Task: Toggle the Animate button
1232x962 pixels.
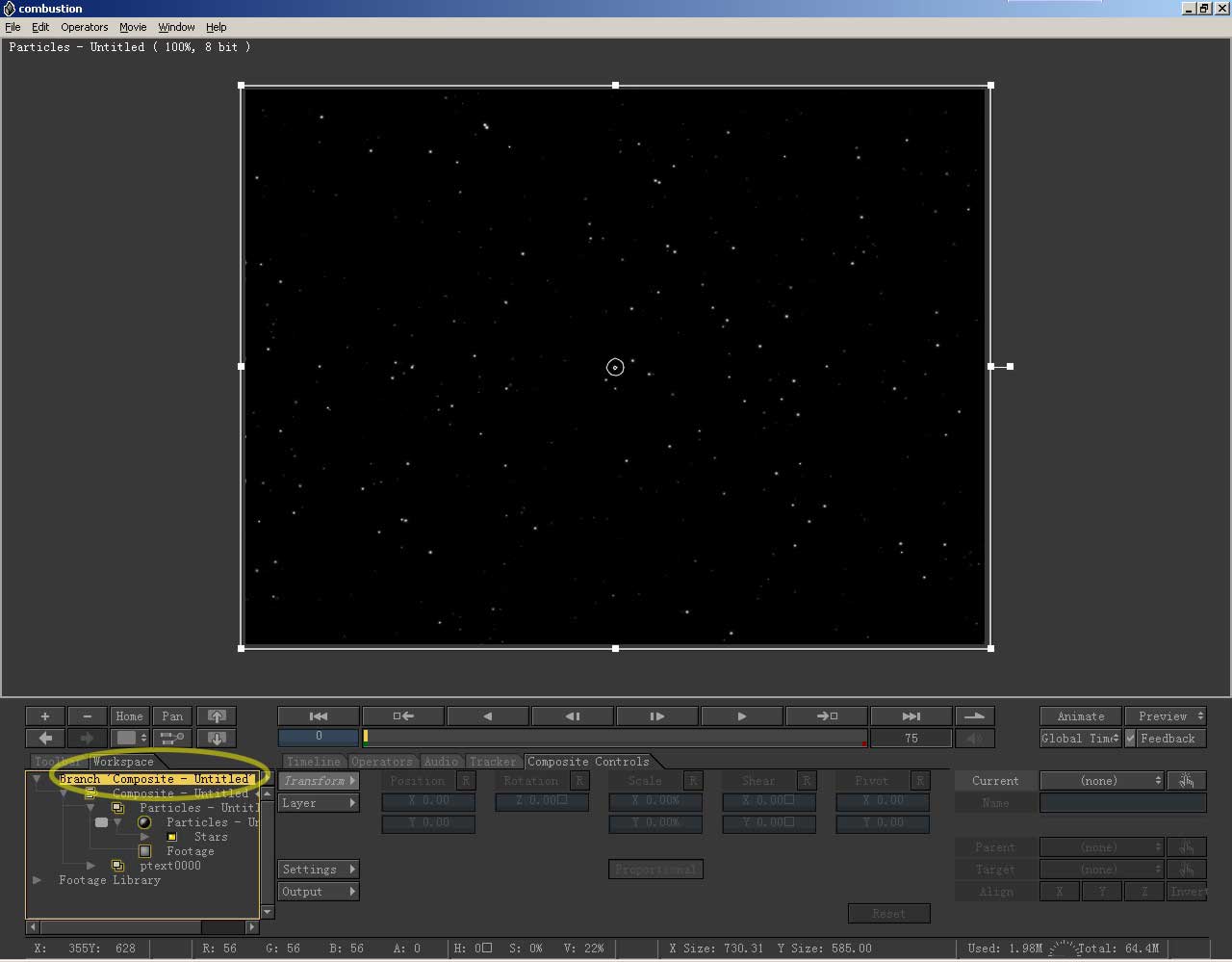Action: (1080, 716)
